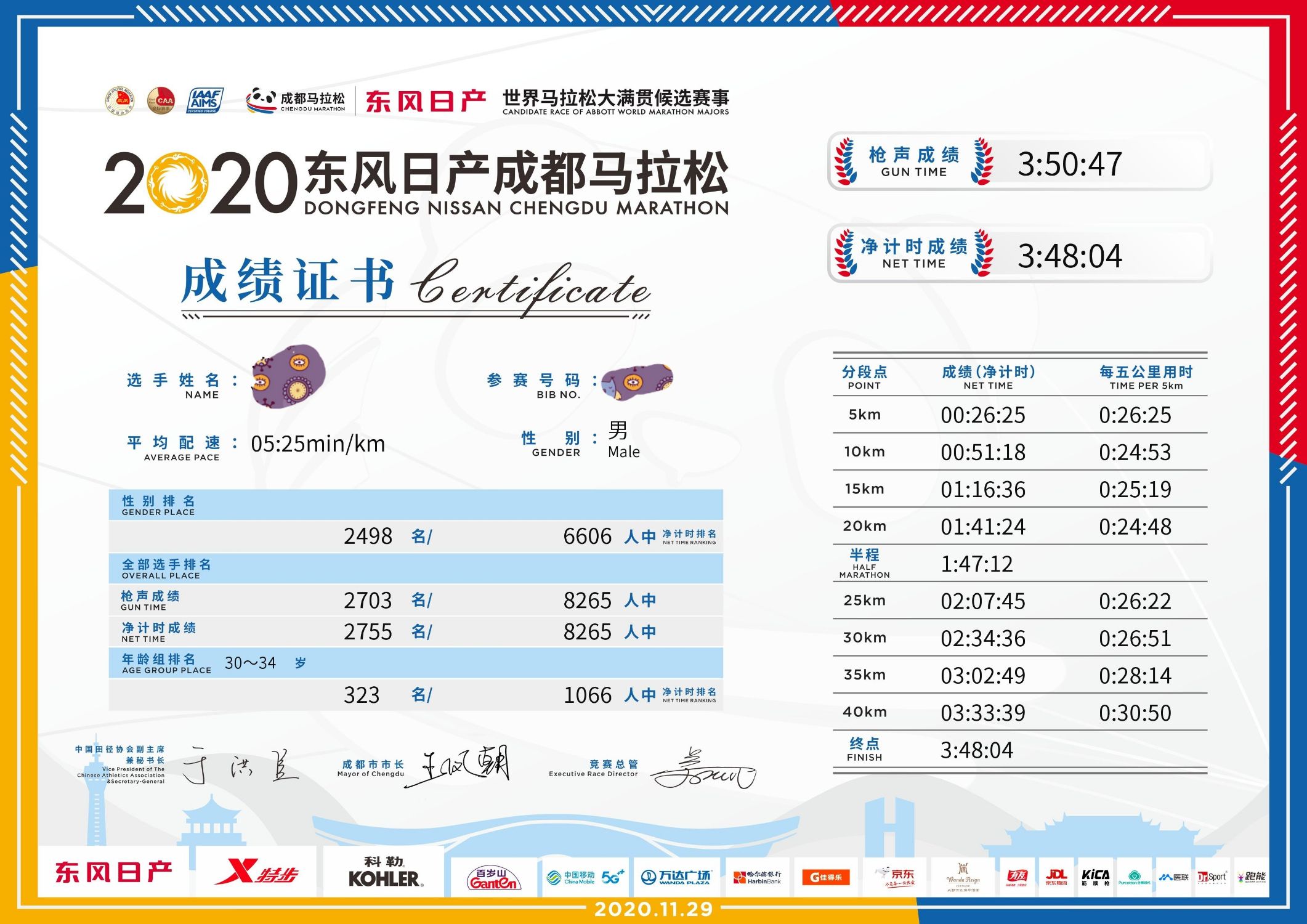Click the gold CAA label badge

(x=161, y=101)
